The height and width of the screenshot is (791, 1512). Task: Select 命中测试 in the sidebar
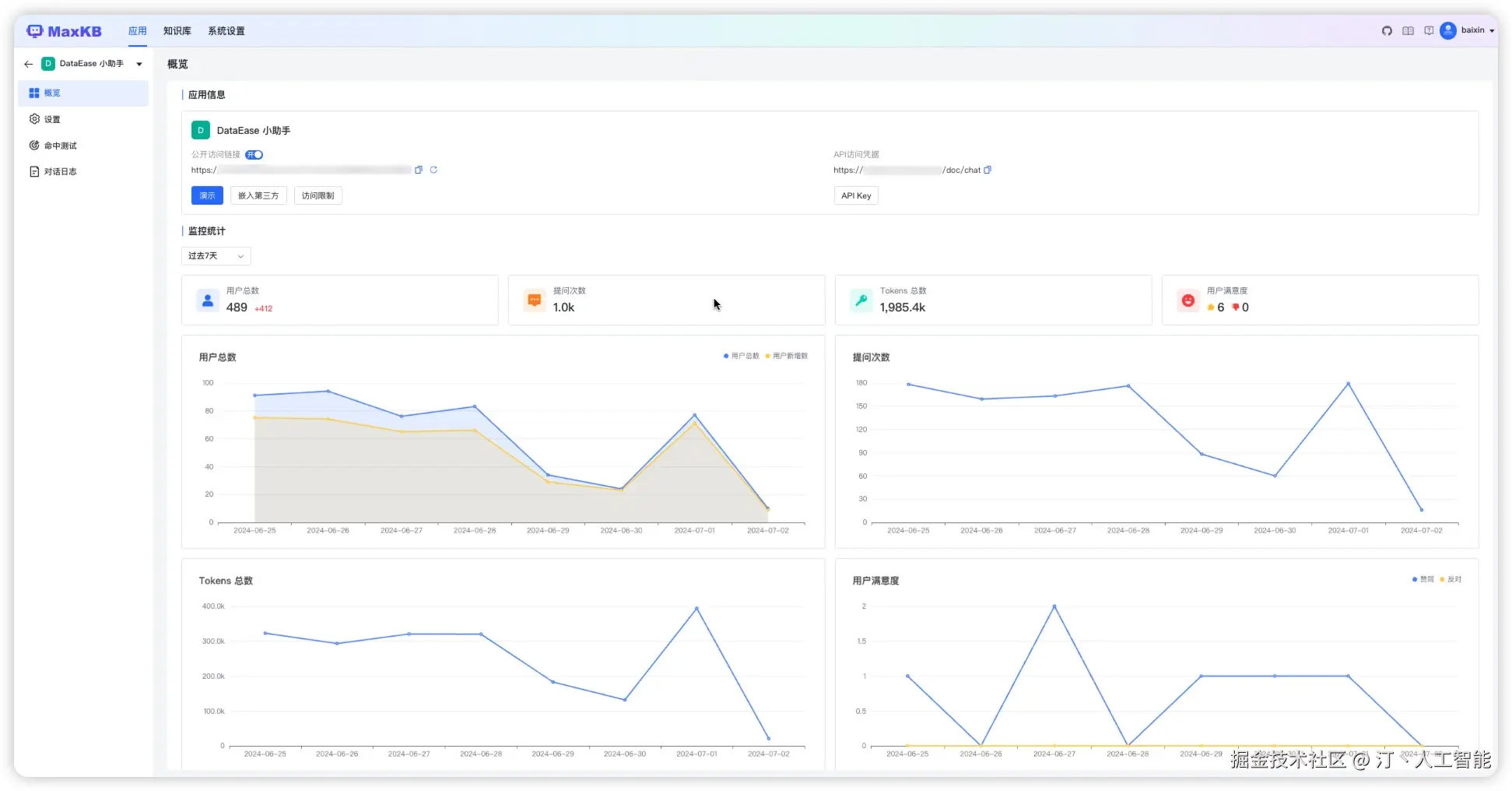tap(83, 146)
